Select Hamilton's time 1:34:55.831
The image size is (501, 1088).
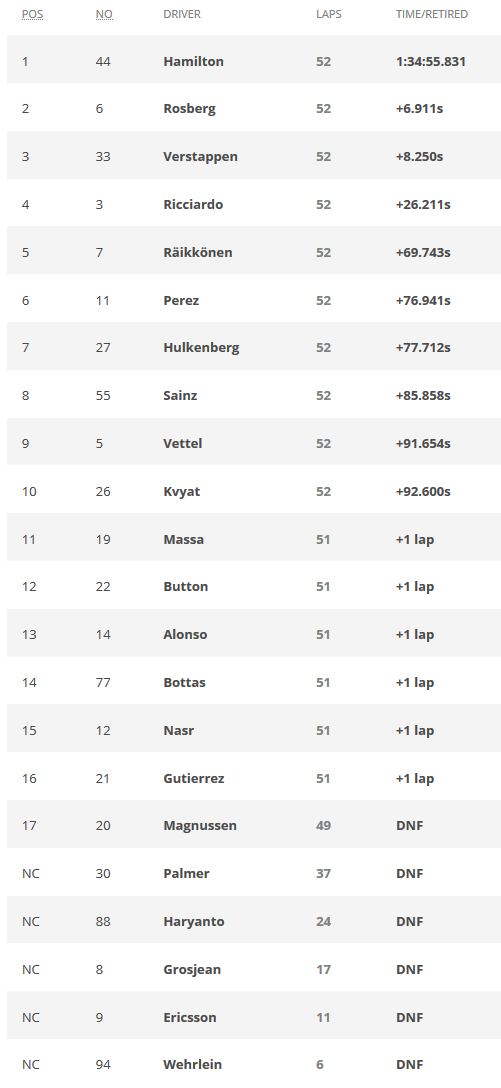click(x=431, y=61)
